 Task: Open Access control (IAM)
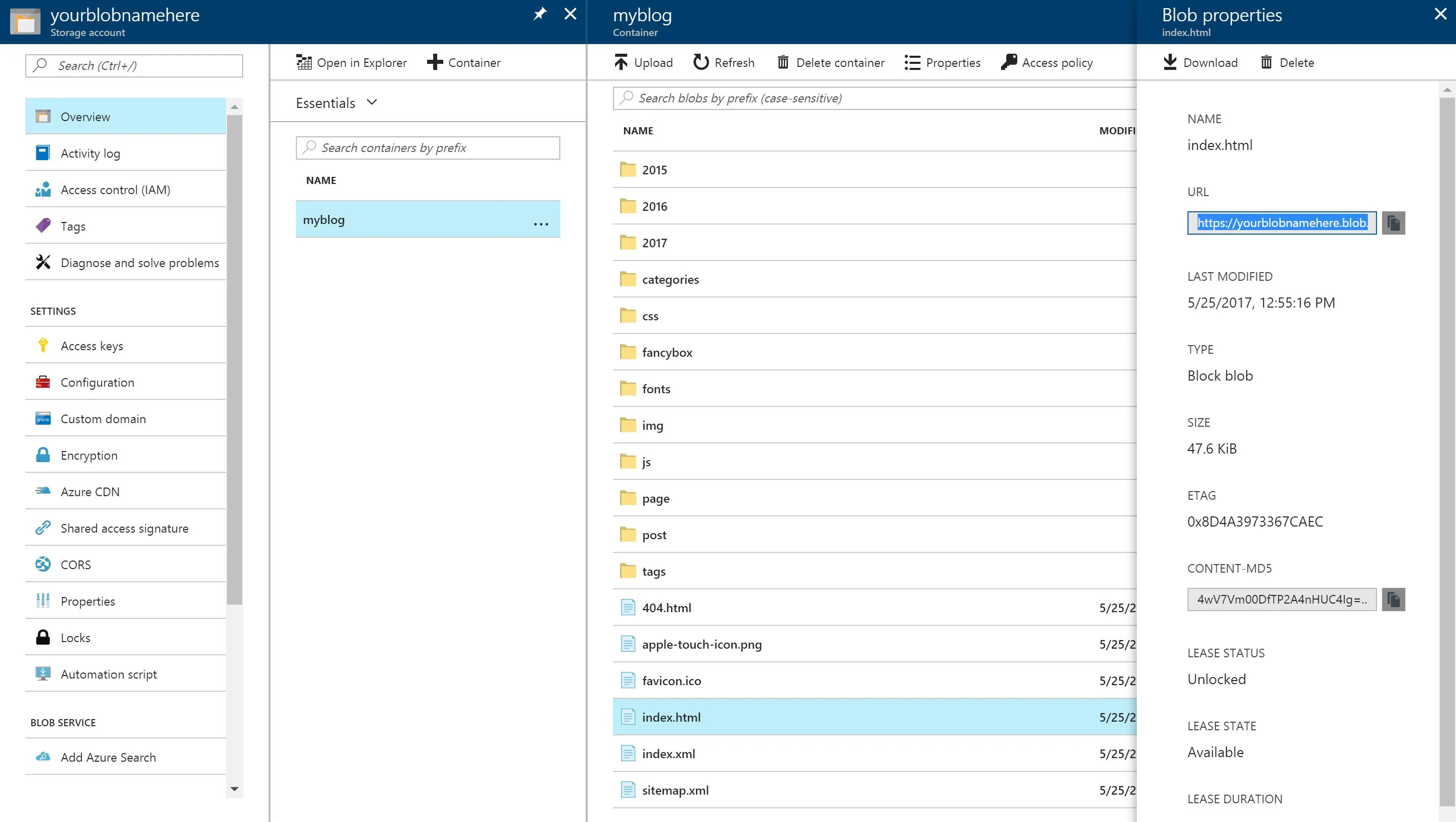pos(126,190)
